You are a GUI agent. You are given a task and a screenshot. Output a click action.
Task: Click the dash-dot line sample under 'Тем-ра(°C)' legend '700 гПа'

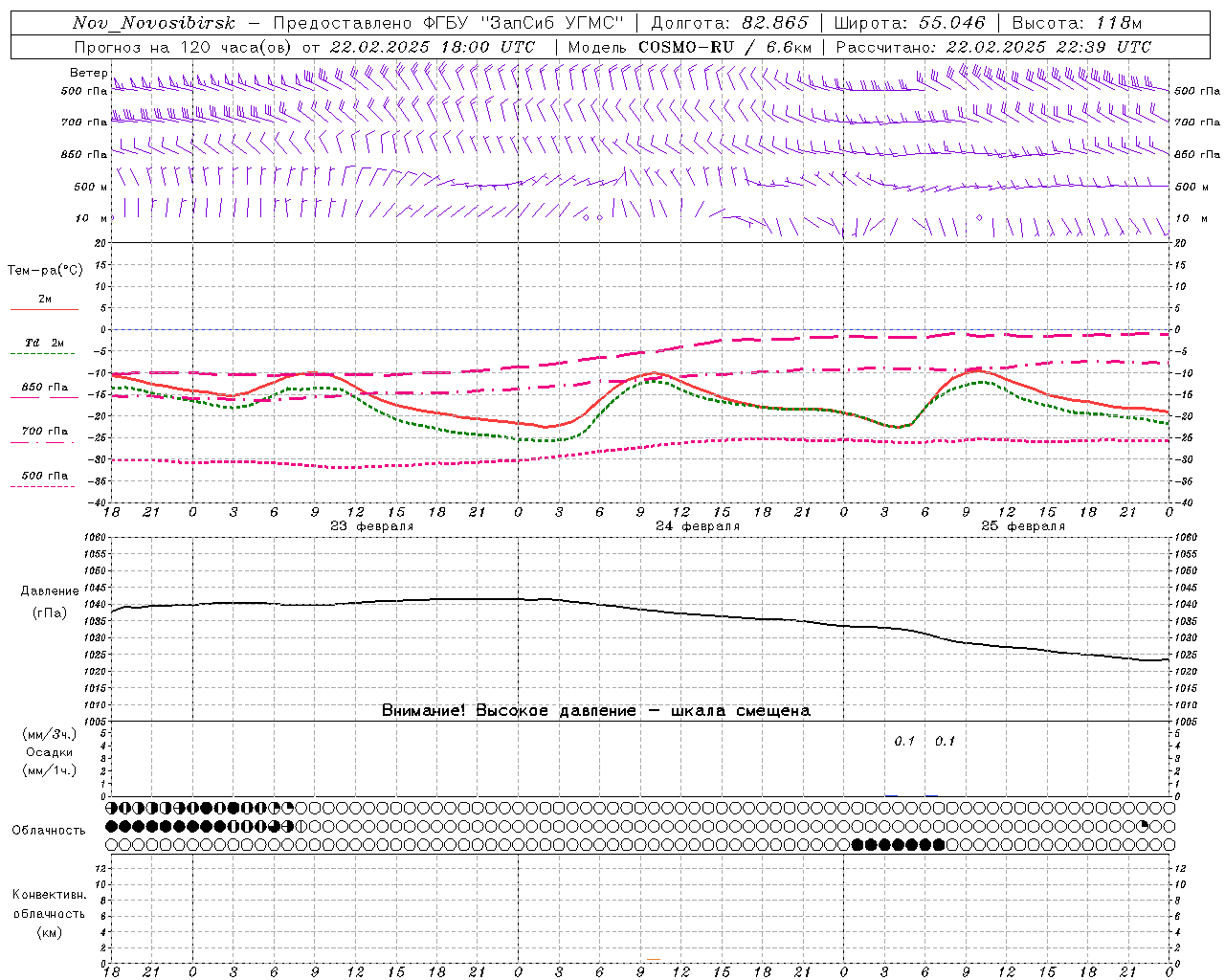[43, 443]
